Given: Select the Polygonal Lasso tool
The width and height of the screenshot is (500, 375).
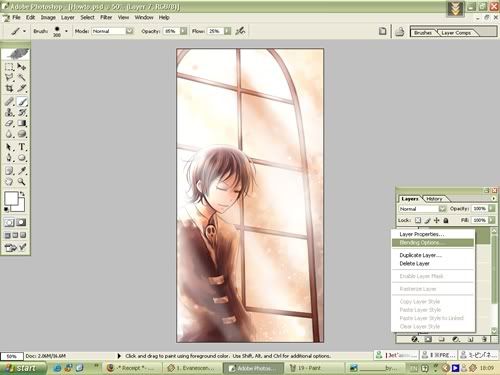Looking at the screenshot, I should pyautogui.click(x=9, y=78).
